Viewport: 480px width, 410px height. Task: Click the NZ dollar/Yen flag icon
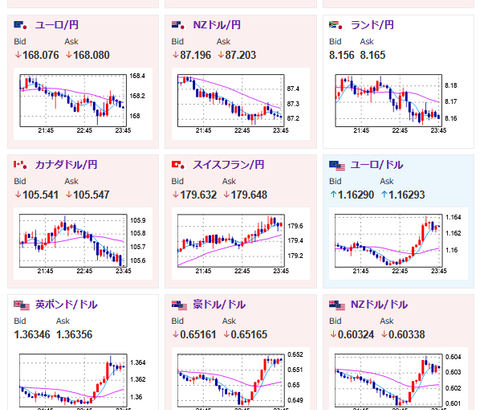[178, 25]
